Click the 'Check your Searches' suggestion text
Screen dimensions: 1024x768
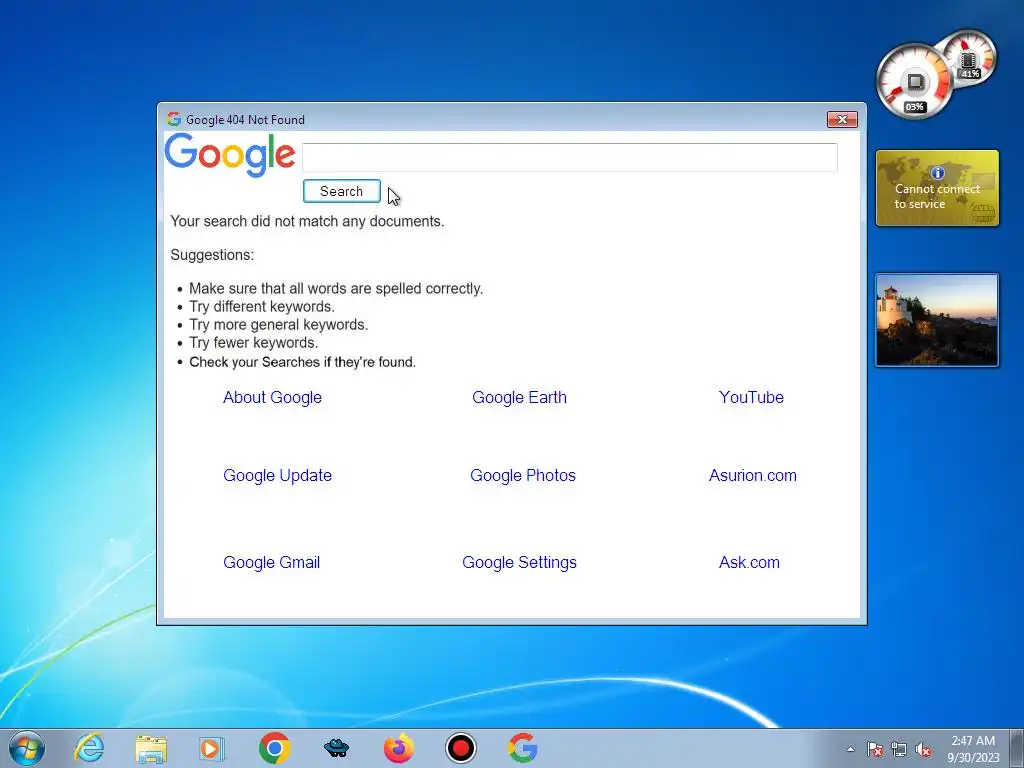302,362
